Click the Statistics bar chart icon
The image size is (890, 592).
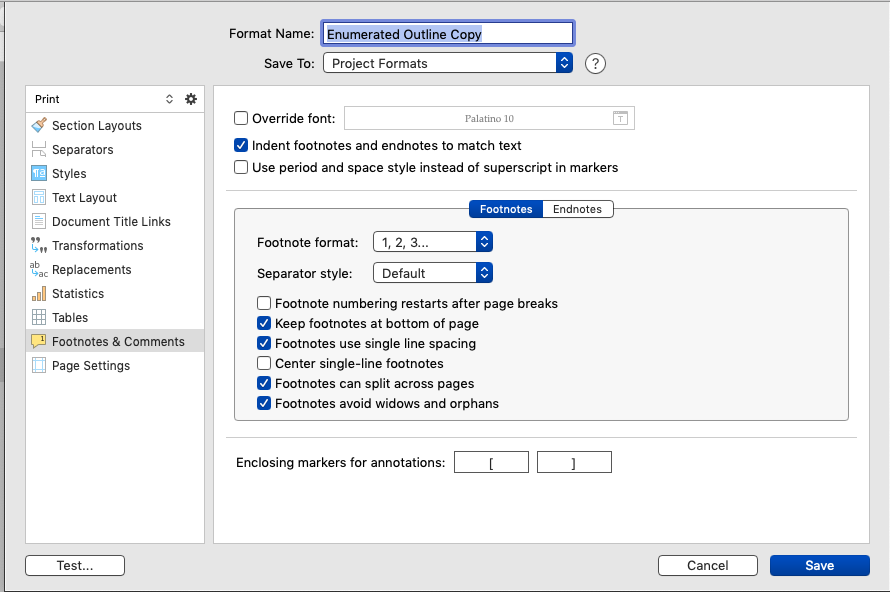click(x=39, y=294)
